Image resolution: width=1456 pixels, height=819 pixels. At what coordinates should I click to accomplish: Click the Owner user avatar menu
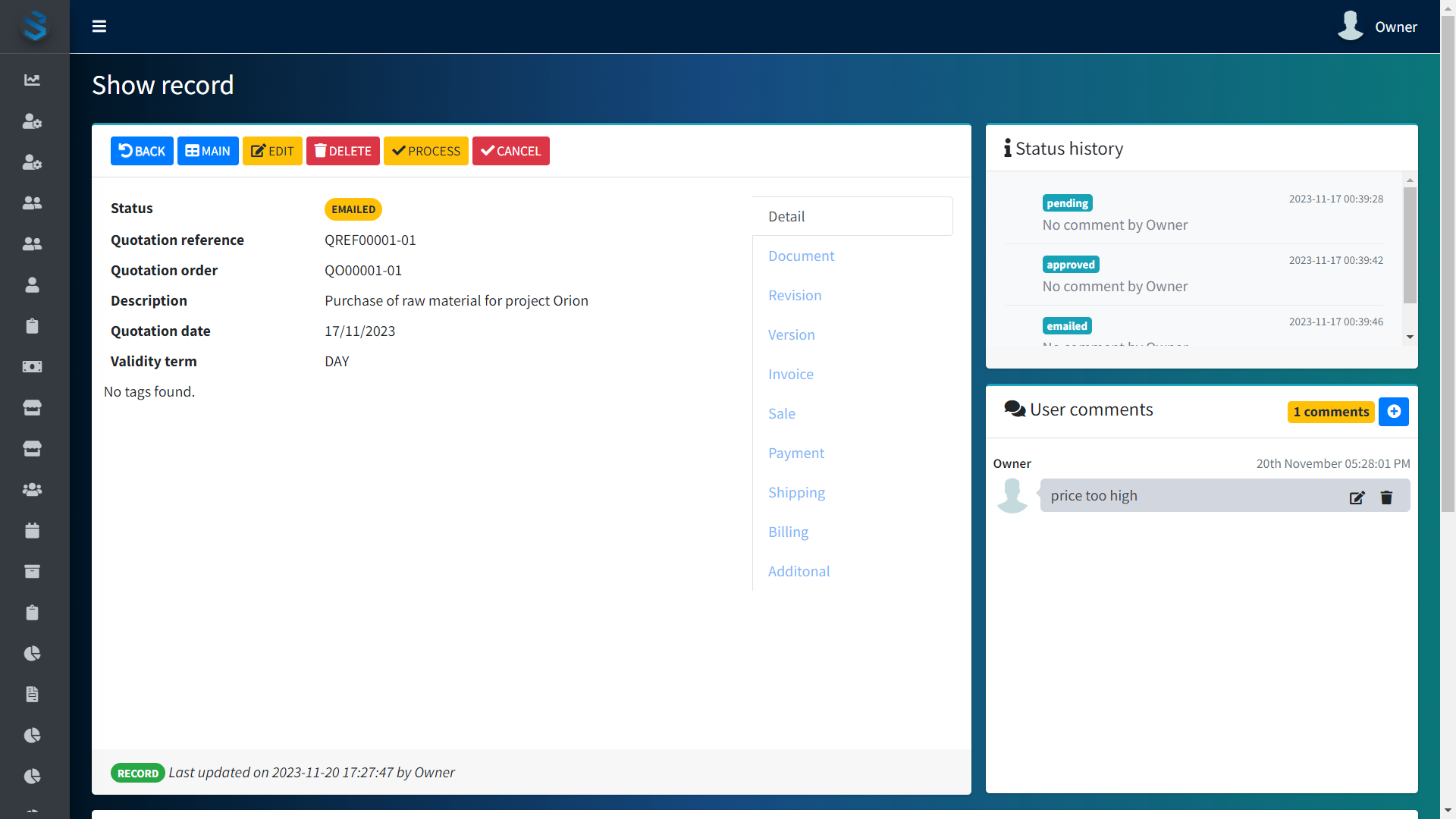1377,27
